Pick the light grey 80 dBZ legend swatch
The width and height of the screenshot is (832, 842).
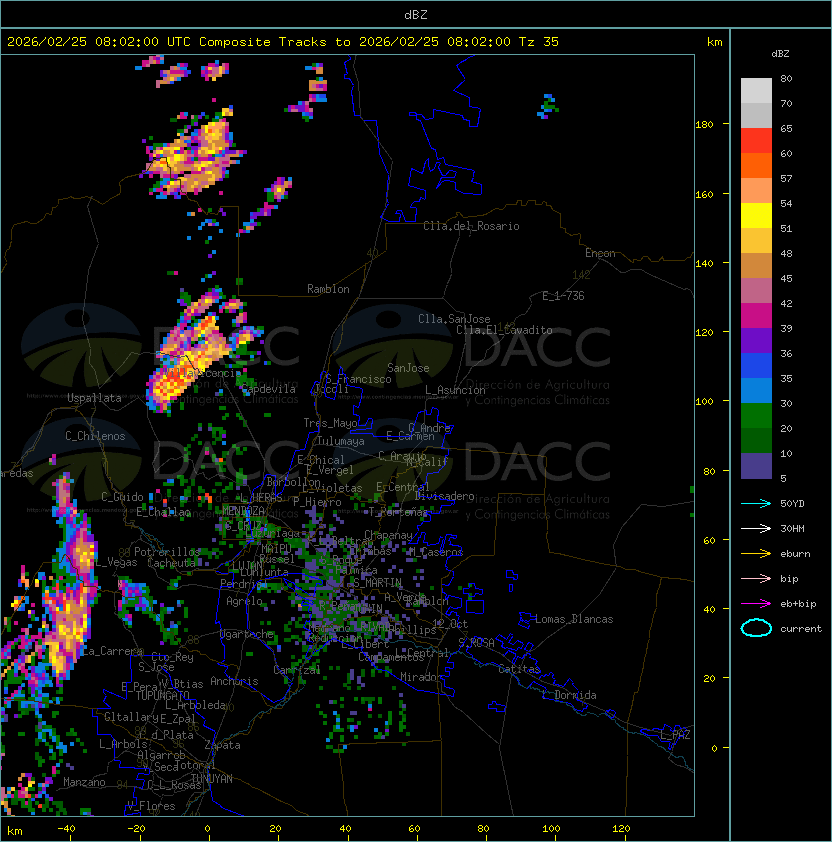pyautogui.click(x=756, y=90)
